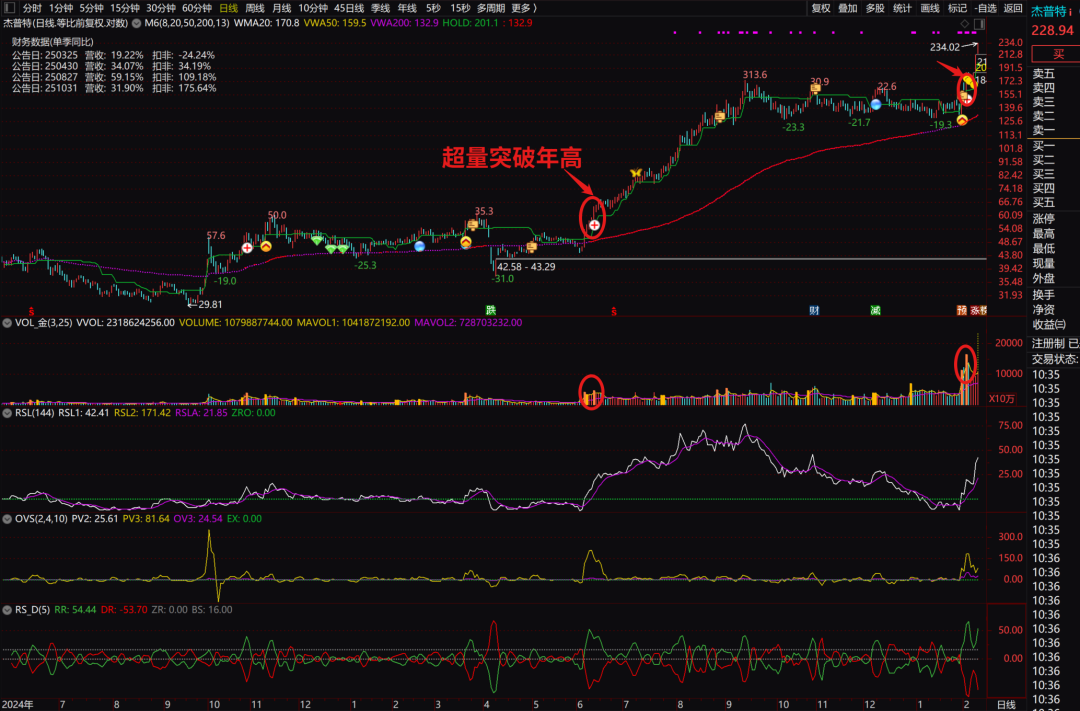
Task: Expand the 更多 periods menu
Action: 523,8
